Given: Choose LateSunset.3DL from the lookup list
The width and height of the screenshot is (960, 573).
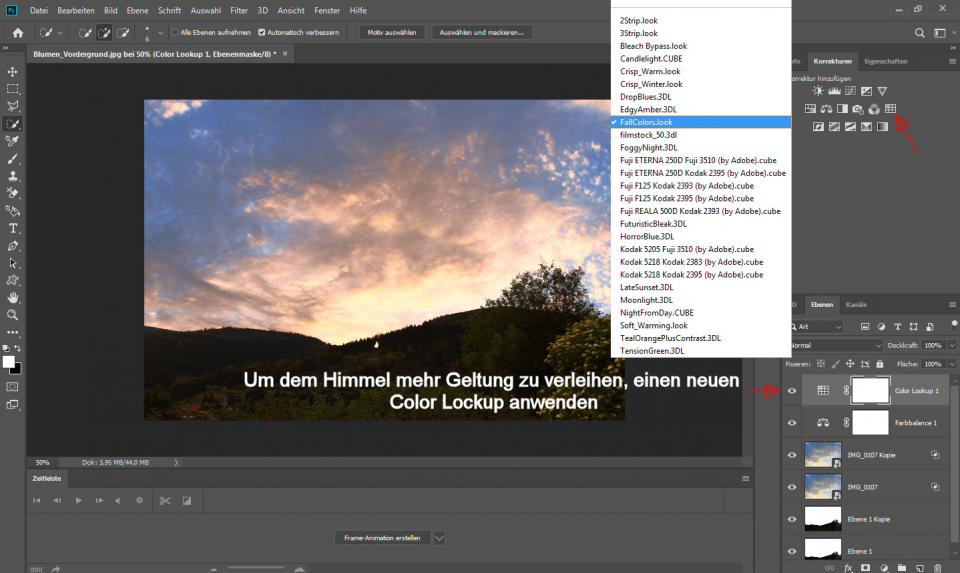Looking at the screenshot, I should point(646,287).
